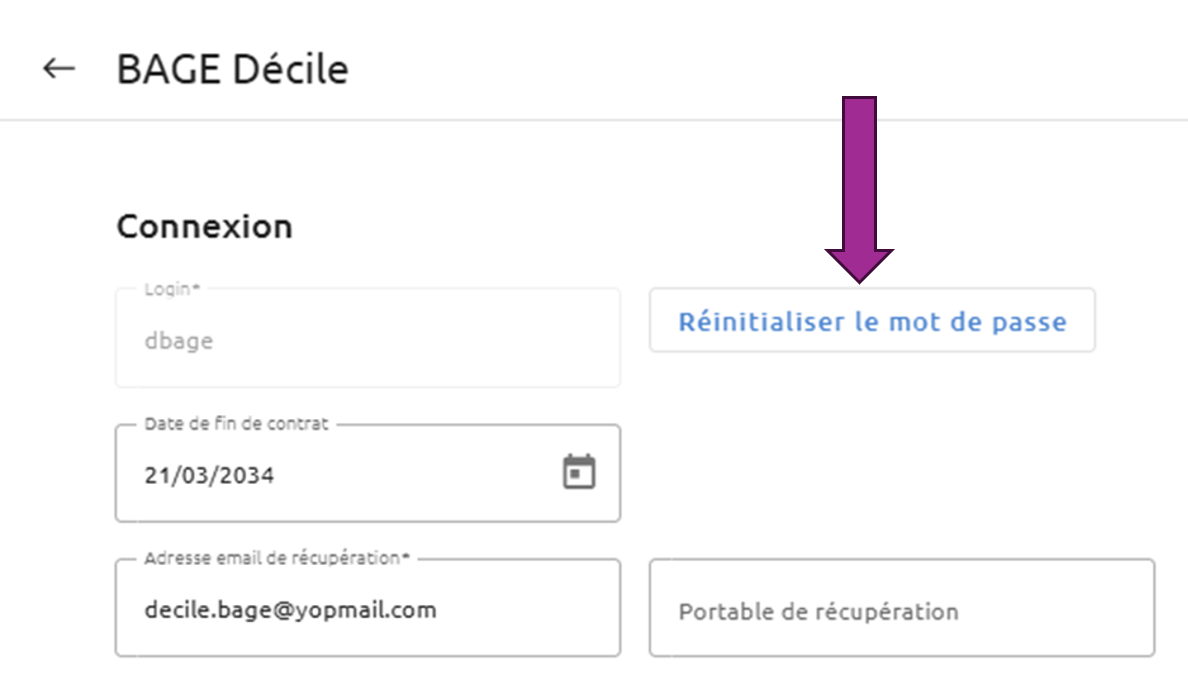This screenshot has height=675, width=1188.
Task: Go back using the left arrow icon
Action: [58, 68]
